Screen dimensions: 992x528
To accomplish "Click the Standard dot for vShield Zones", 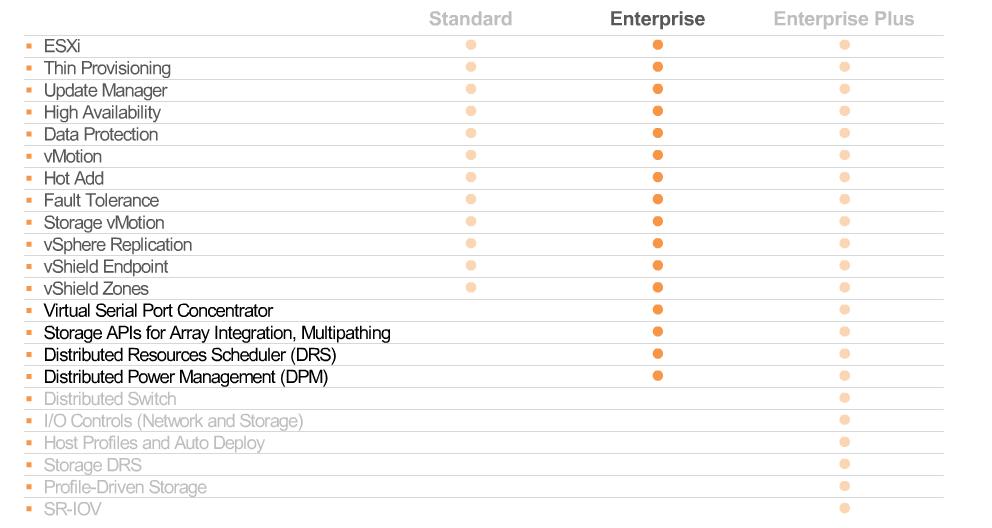I will click(x=471, y=288).
